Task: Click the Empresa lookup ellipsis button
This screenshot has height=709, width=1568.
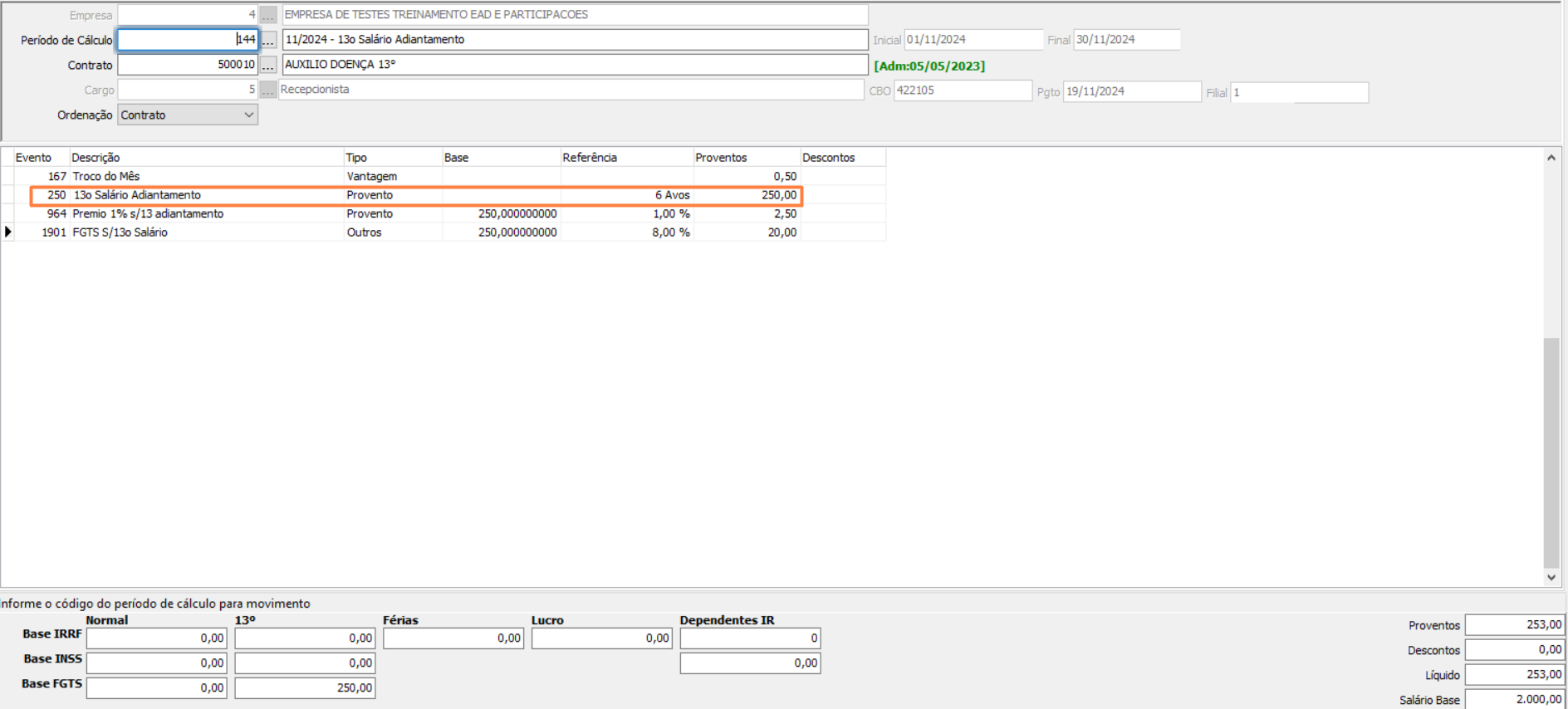Action: pyautogui.click(x=268, y=15)
